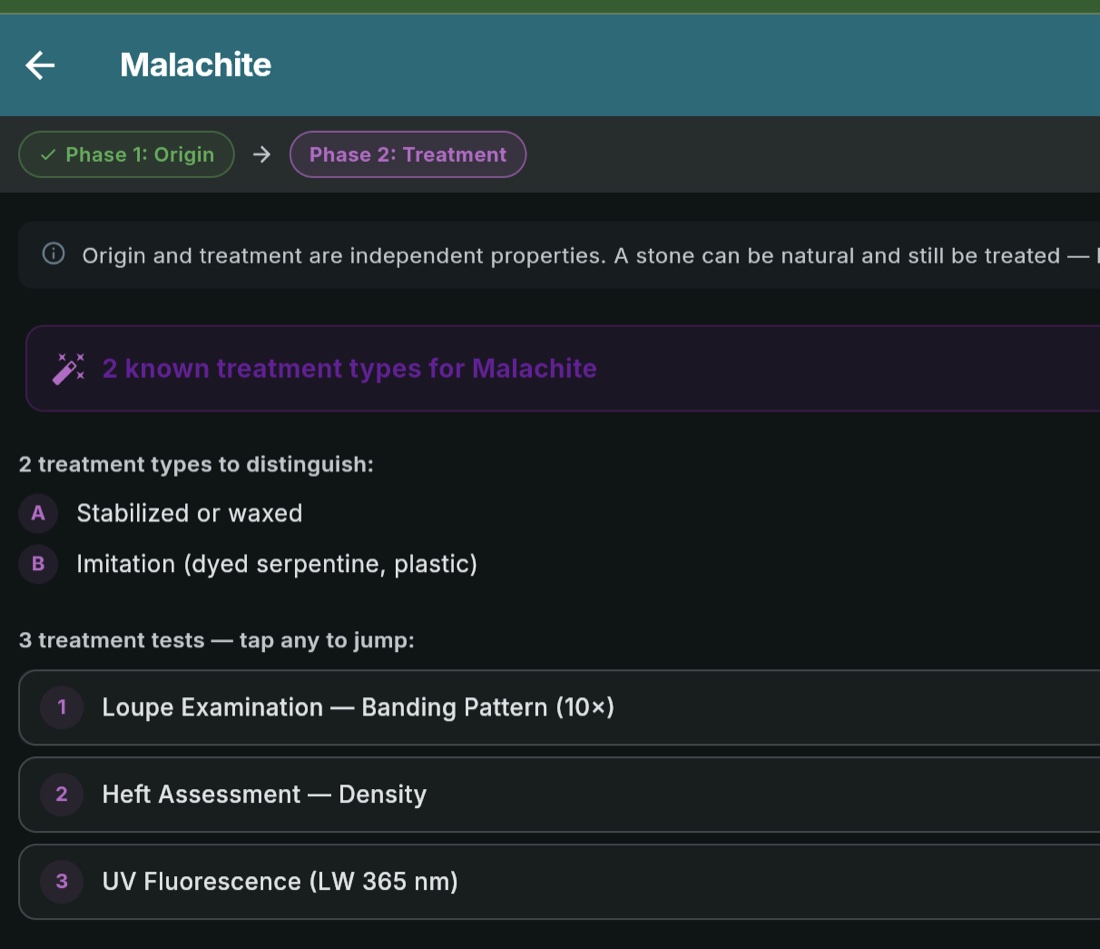Select the Phase 1: Origin chip

126,154
